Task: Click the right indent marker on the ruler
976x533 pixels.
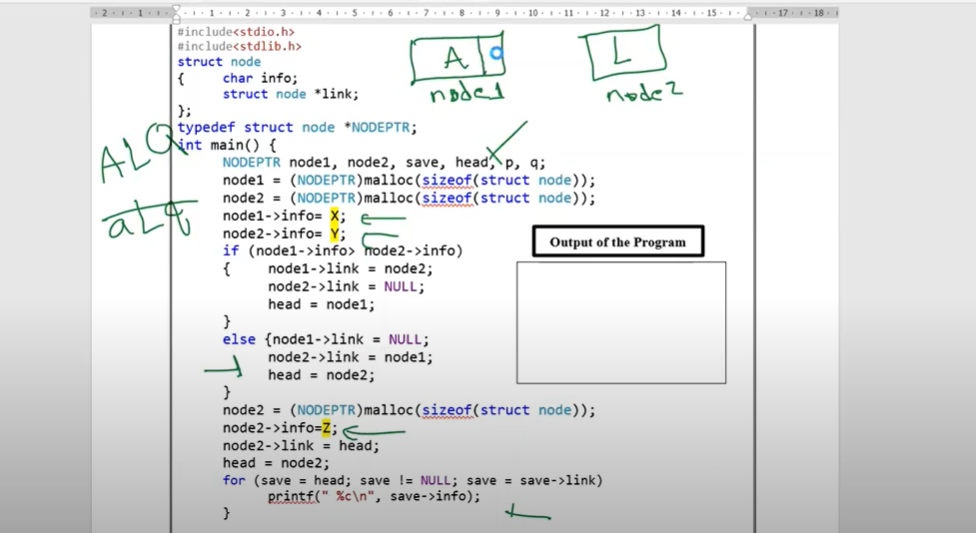Action: click(748, 16)
